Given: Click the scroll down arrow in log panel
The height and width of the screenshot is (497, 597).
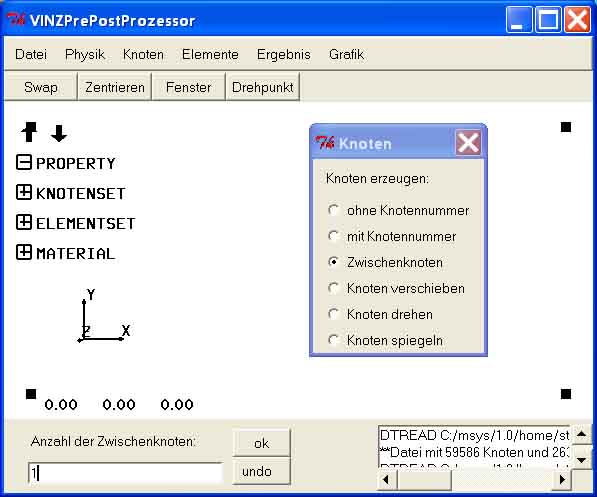Looking at the screenshot, I should [x=581, y=460].
